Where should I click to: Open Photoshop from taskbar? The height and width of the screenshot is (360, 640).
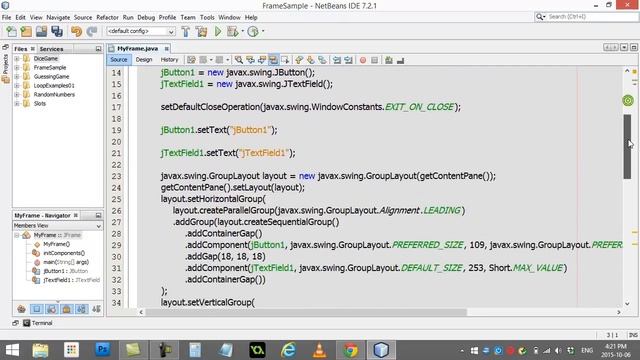click(x=102, y=350)
